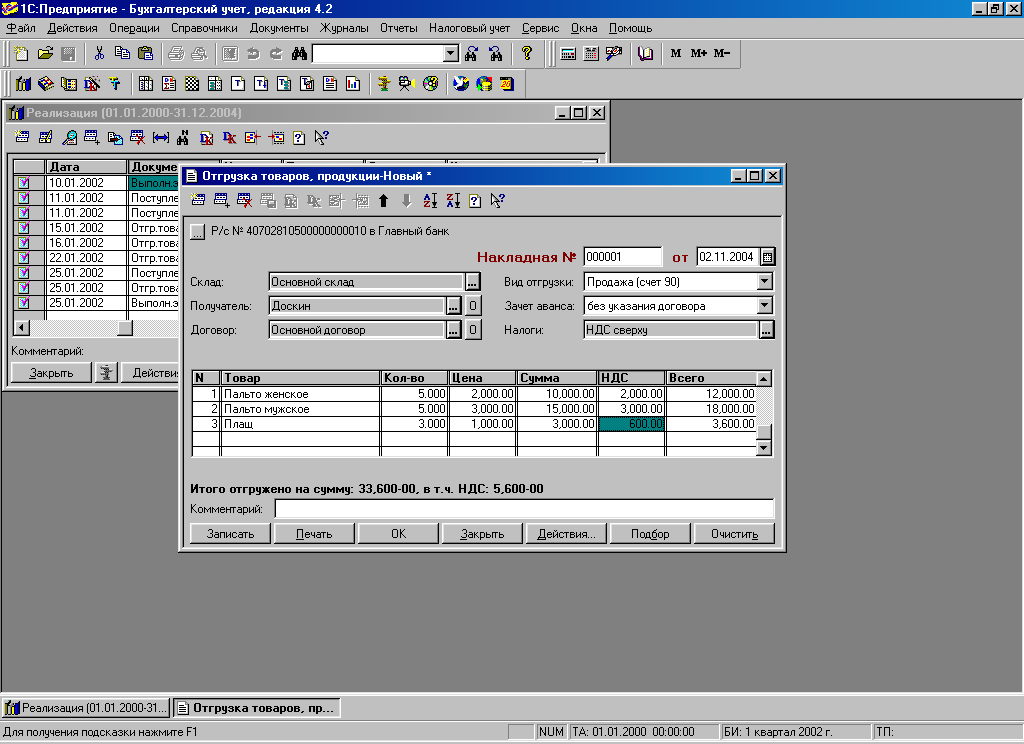This screenshot has height=744, width=1024.
Task: Click the bank account ellipsis button
Action: (197, 231)
